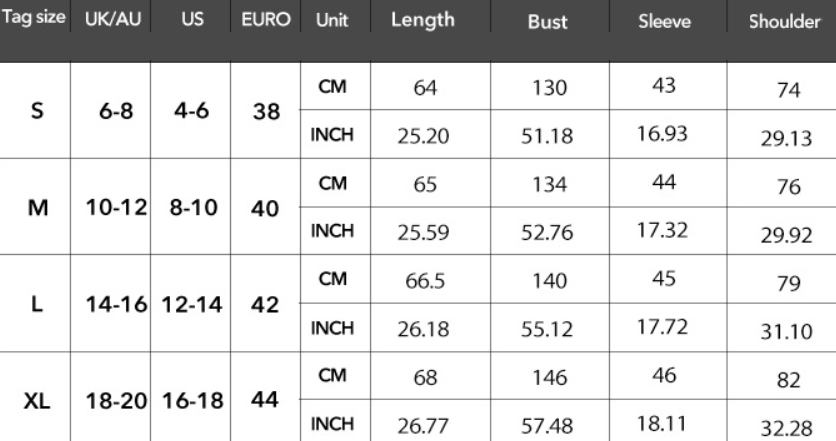Click the "Shoulder" column header
The image size is (836, 441).
(783, 22)
